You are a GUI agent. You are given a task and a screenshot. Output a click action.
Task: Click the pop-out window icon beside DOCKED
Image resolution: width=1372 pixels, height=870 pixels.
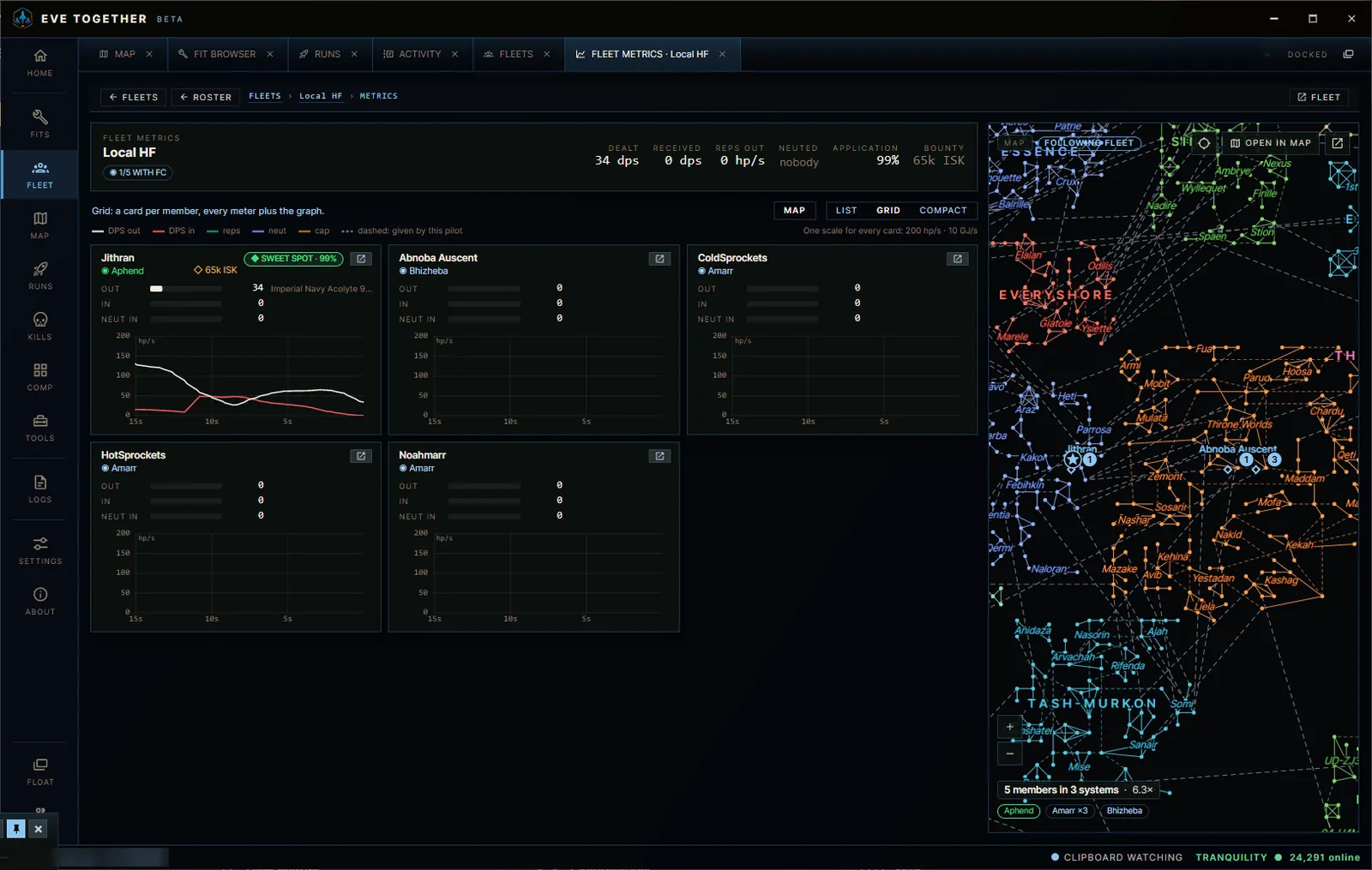tap(1348, 54)
